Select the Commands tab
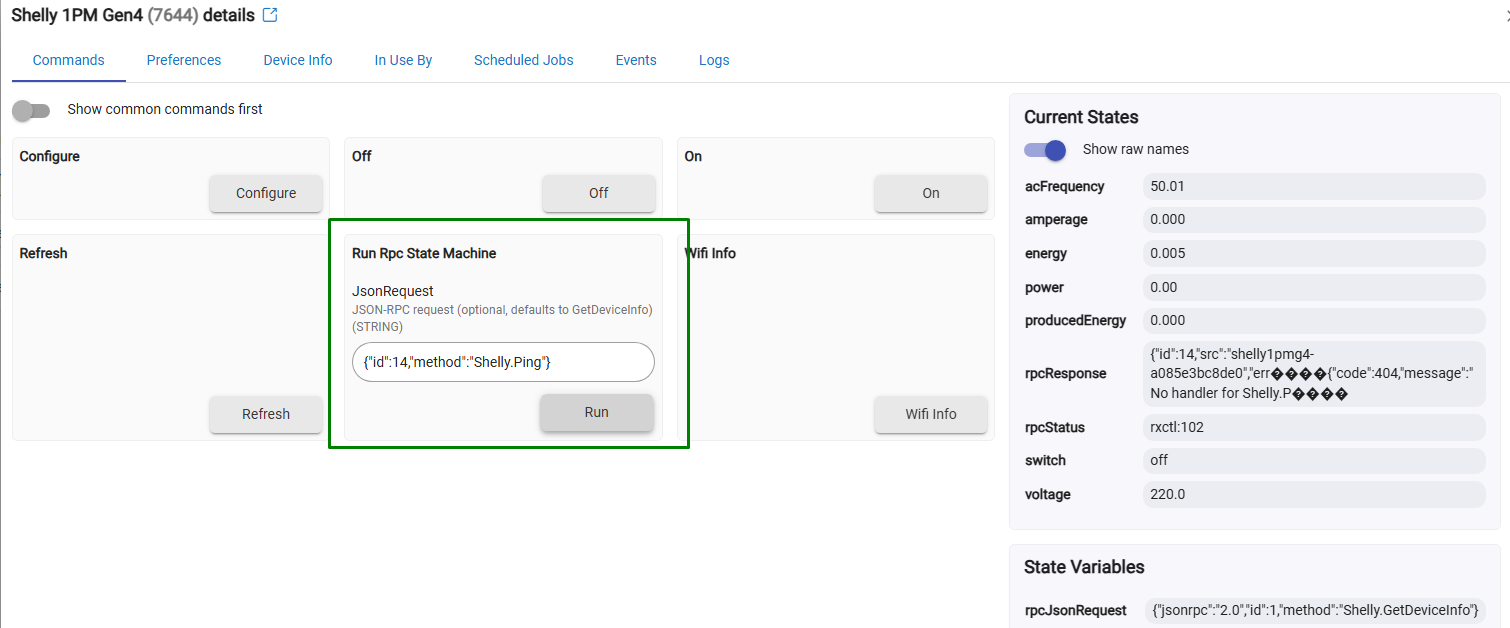 [x=68, y=60]
